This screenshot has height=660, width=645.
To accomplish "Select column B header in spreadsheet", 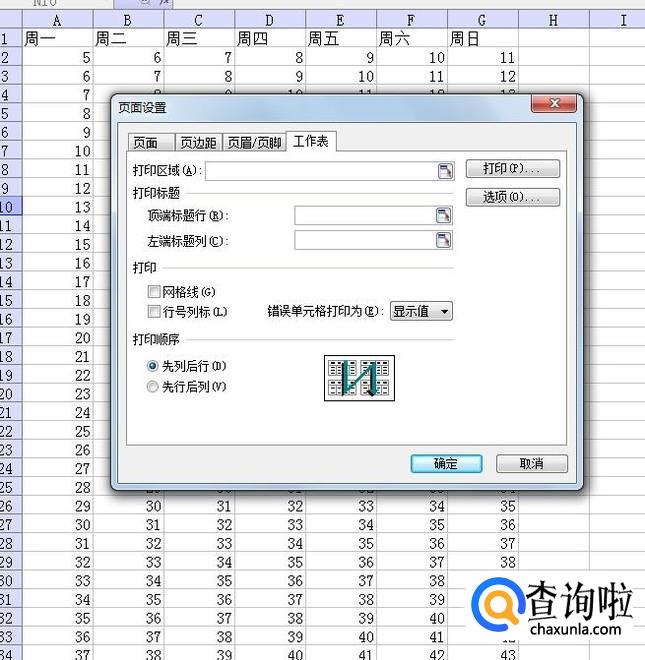I will click(128, 20).
